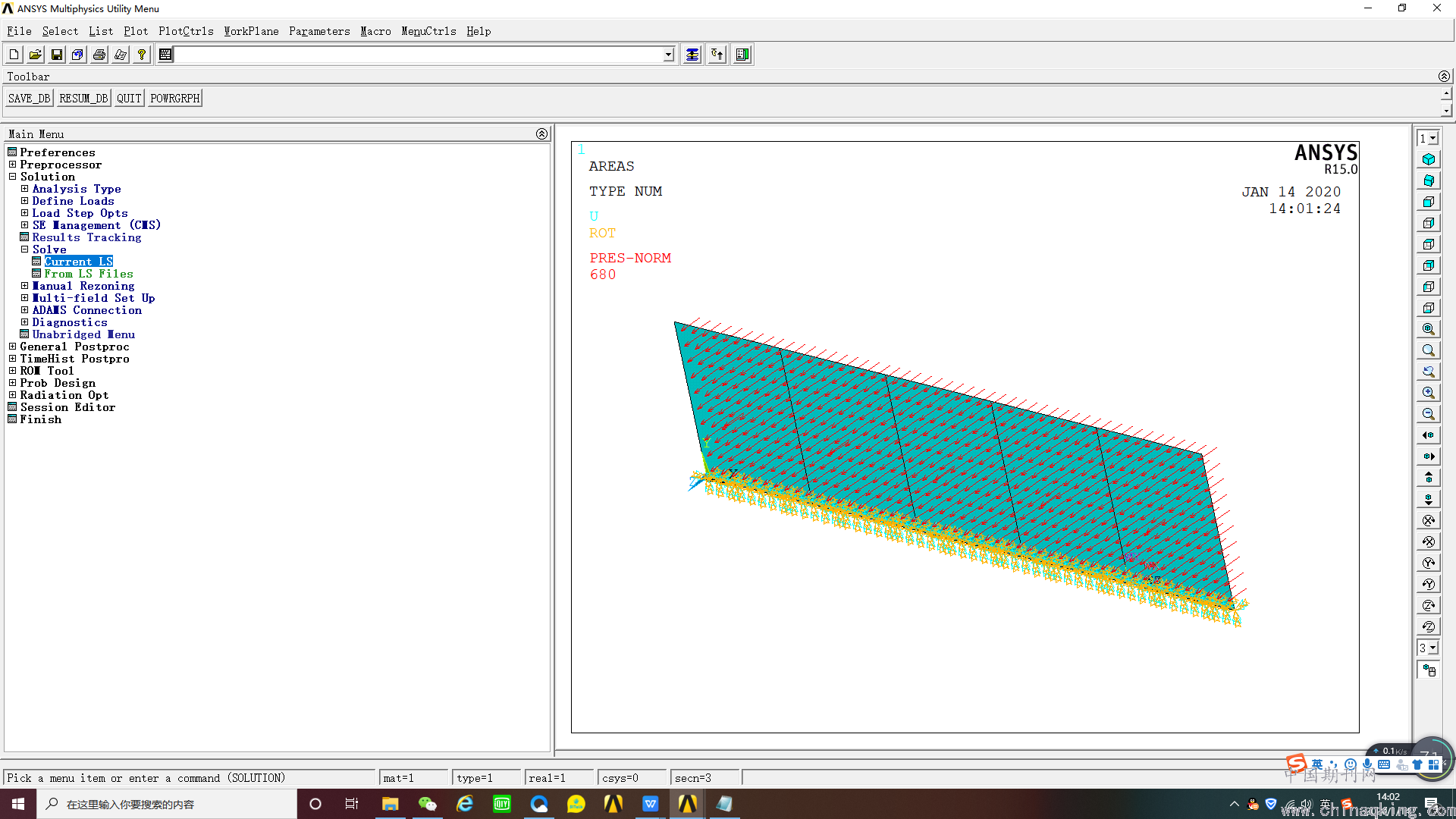Click Finish in the Main Menu
1456x819 pixels.
point(41,419)
